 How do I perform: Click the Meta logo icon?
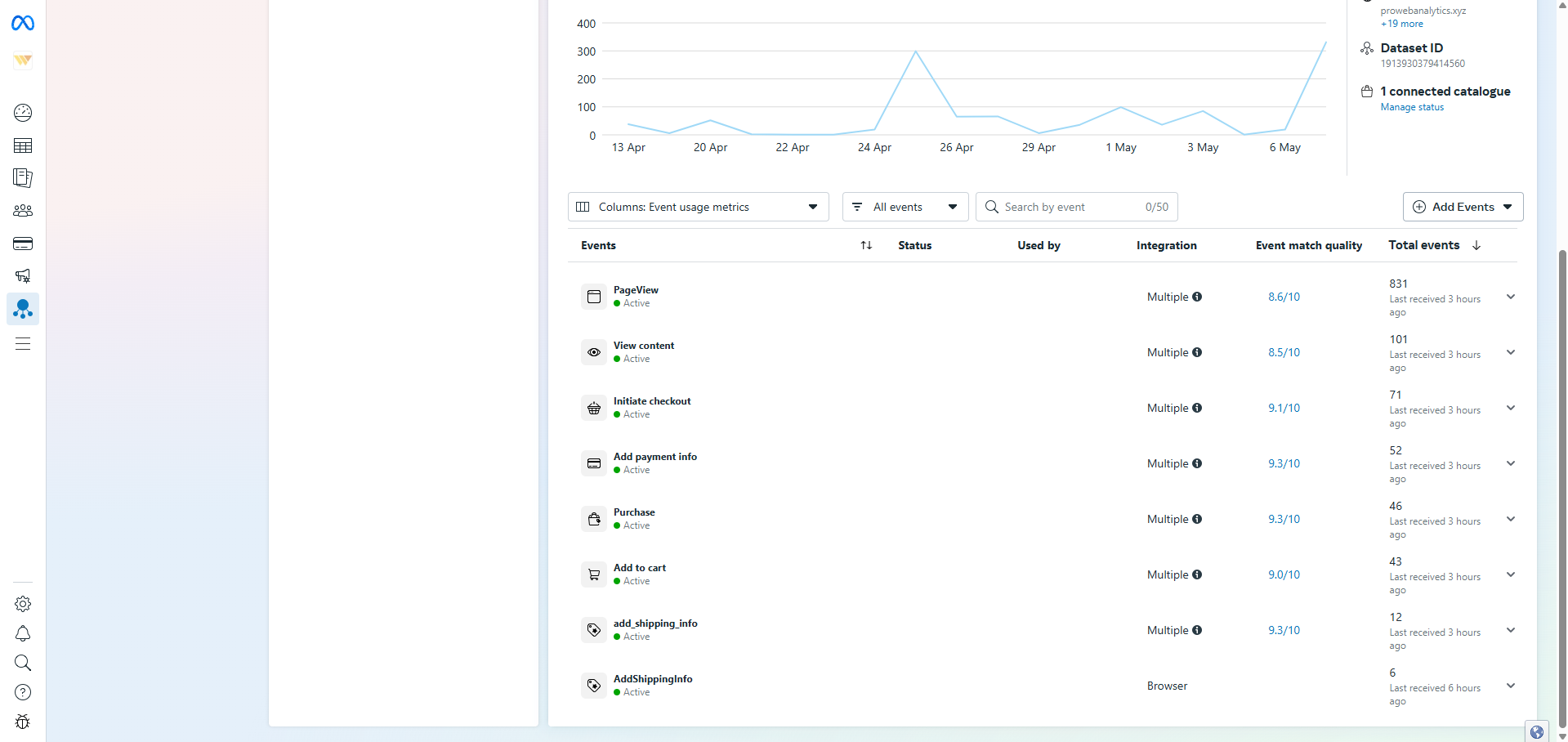pyautogui.click(x=23, y=24)
